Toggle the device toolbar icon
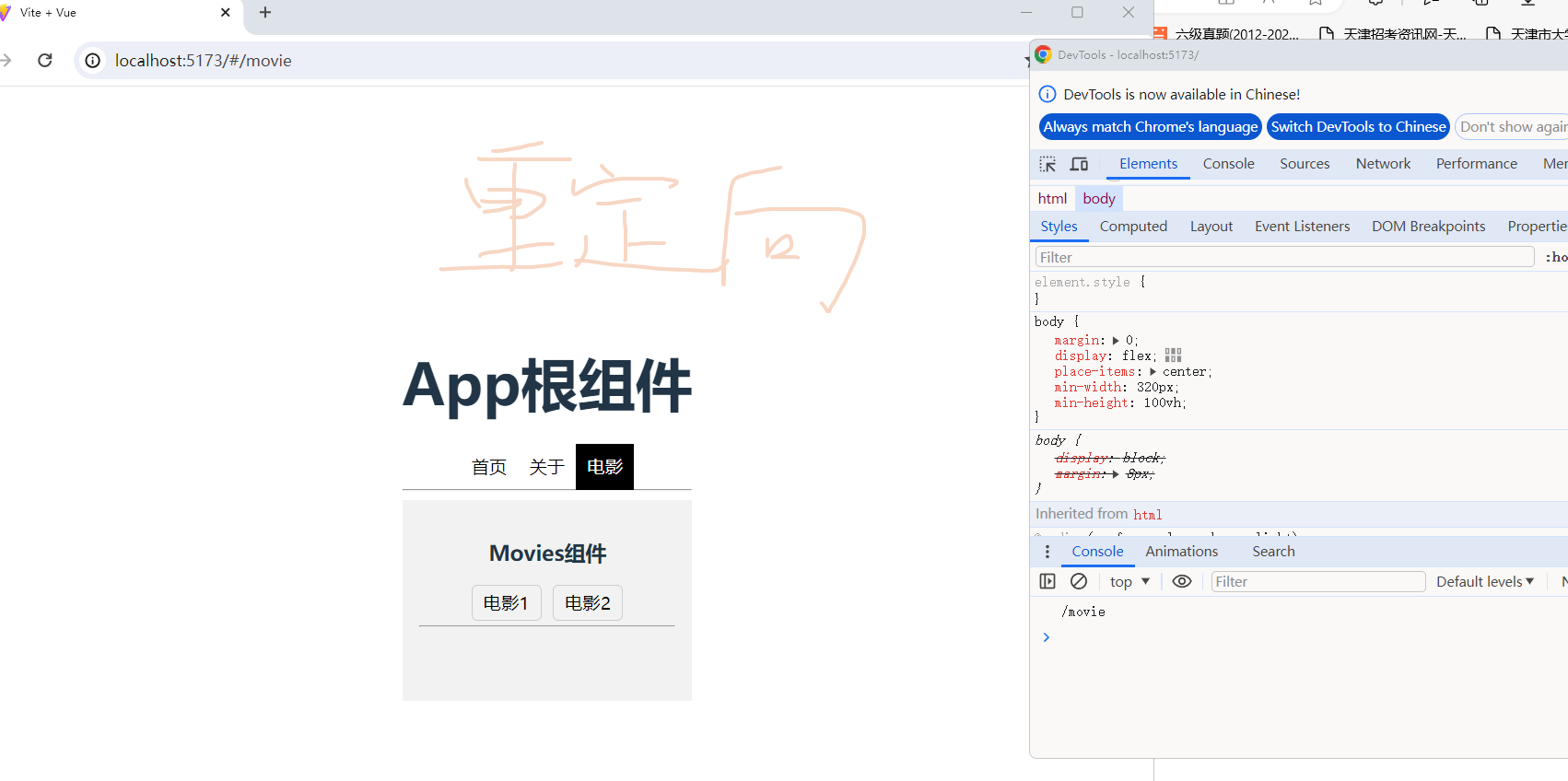 point(1079,164)
